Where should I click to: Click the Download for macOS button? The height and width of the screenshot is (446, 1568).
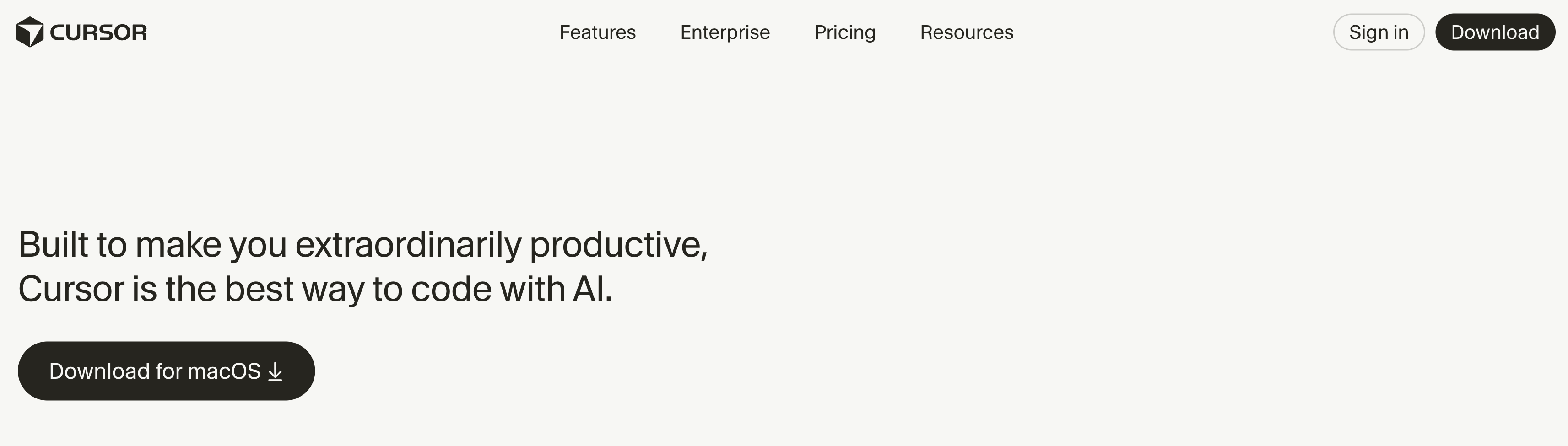point(166,371)
